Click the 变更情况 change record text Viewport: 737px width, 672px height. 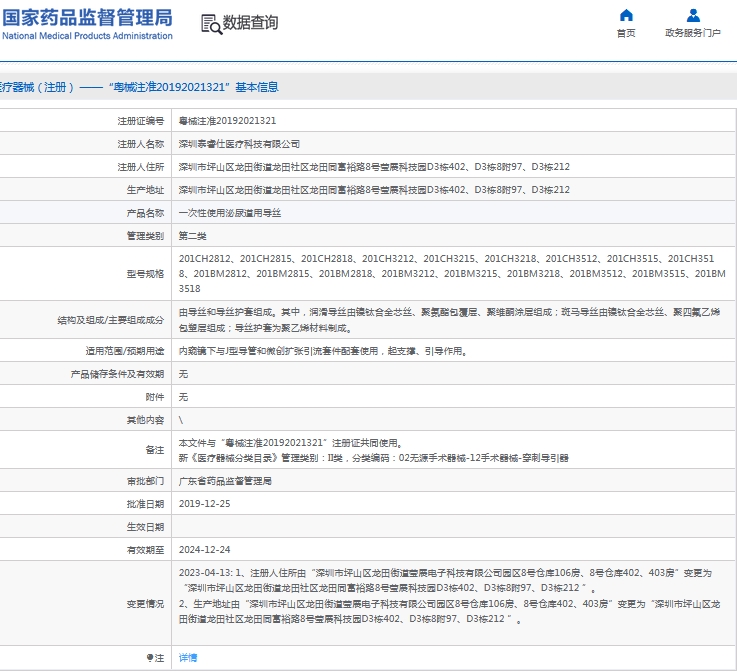click(x=450, y=596)
